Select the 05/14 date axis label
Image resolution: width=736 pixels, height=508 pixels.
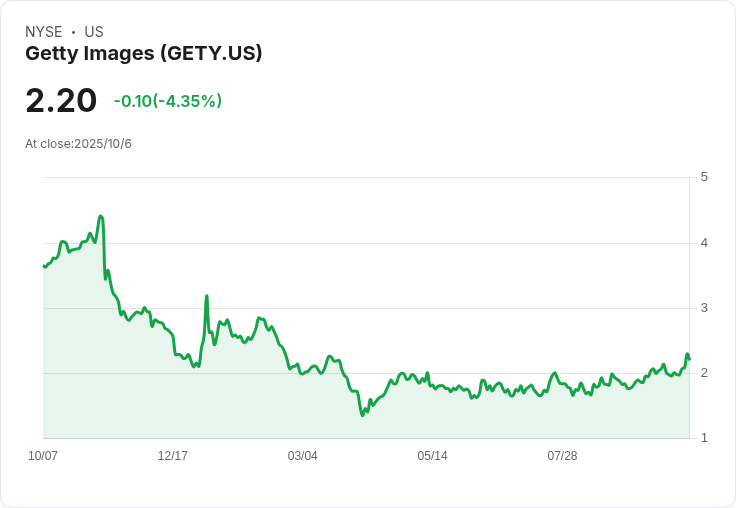pos(433,456)
